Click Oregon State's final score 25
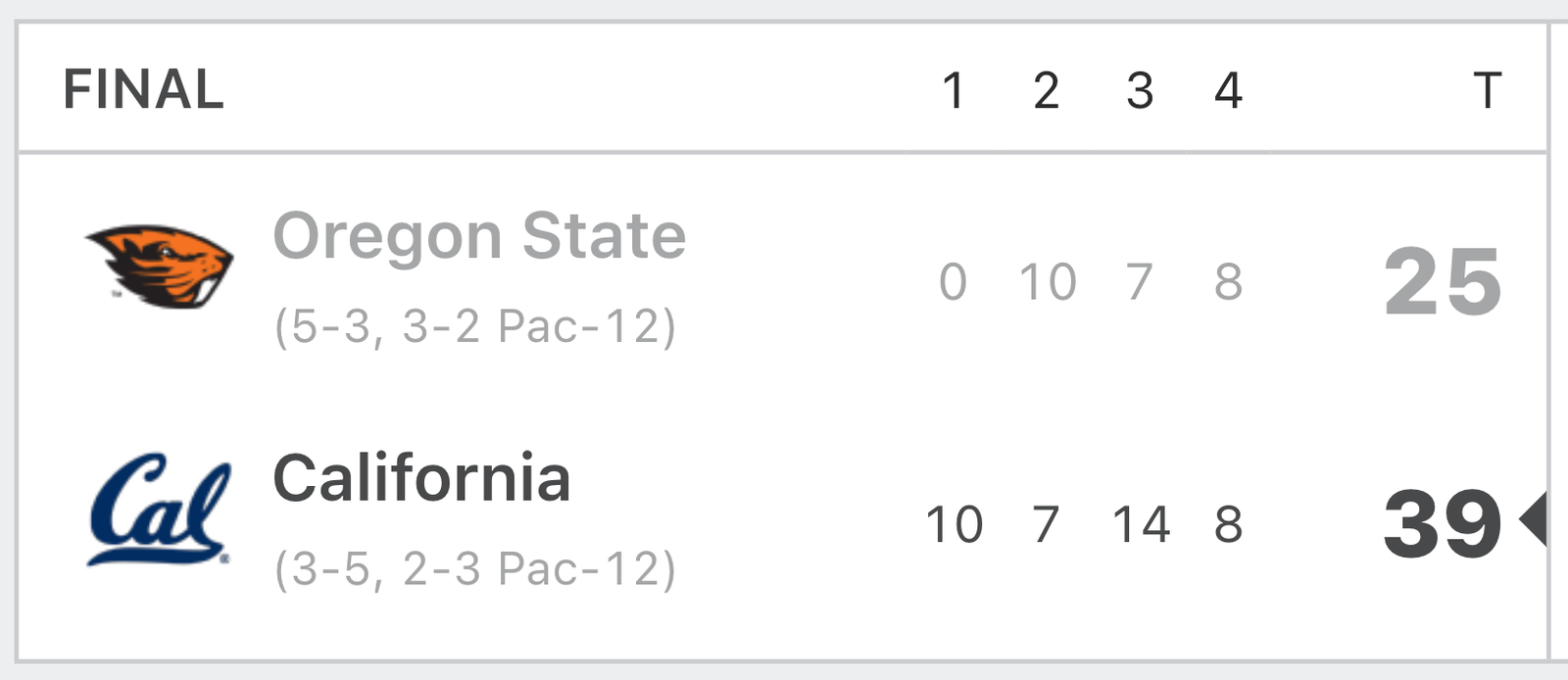 coord(1443,282)
